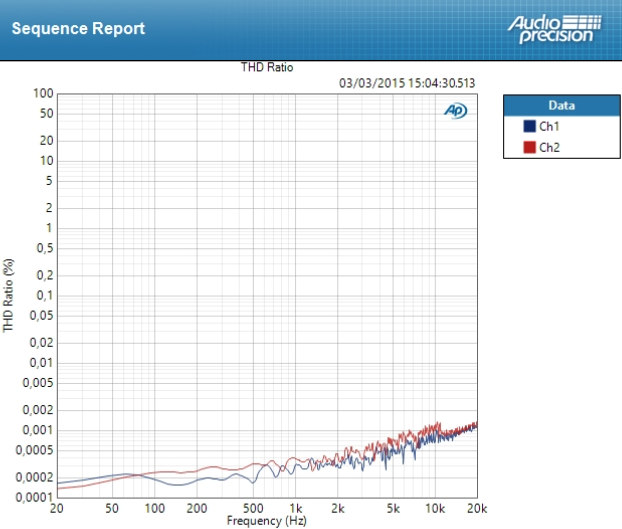Click the 10k tick on frequency axis

point(435,508)
